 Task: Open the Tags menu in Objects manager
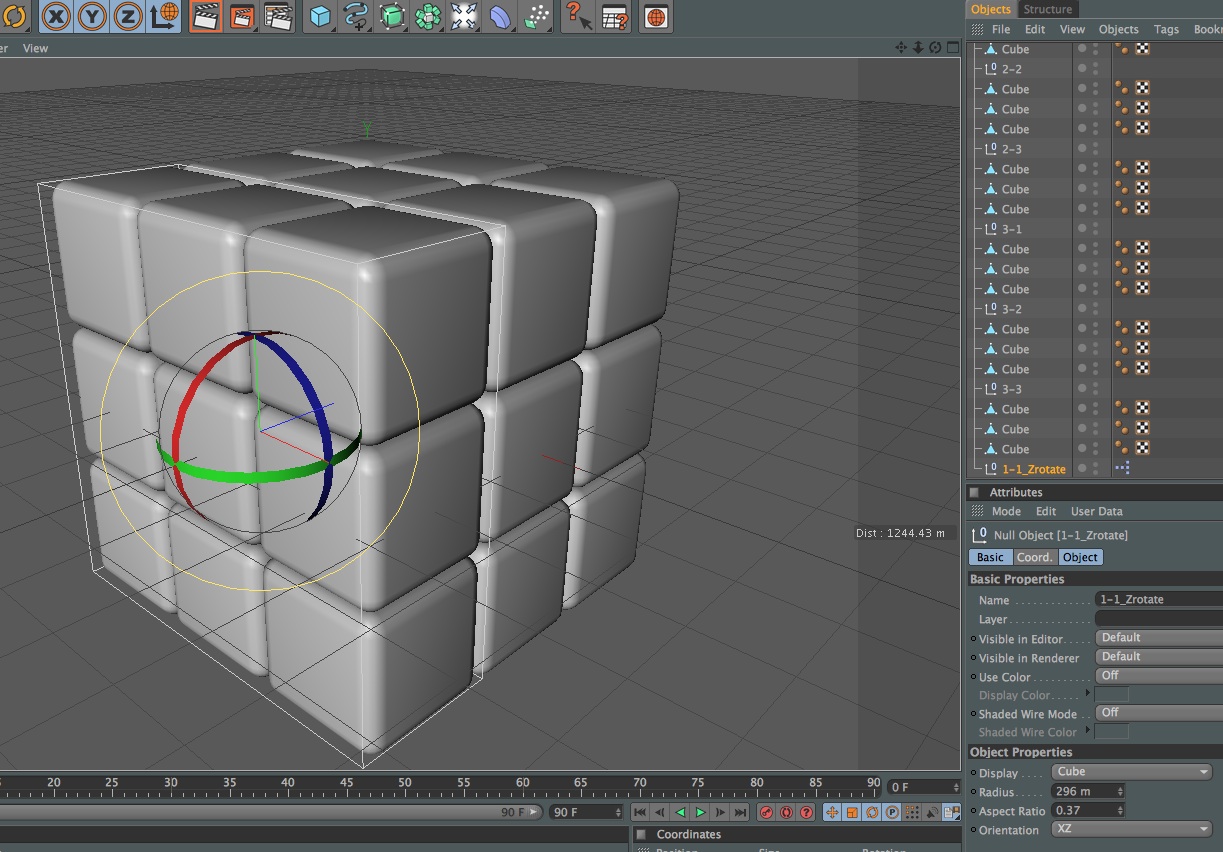[x=1166, y=29]
